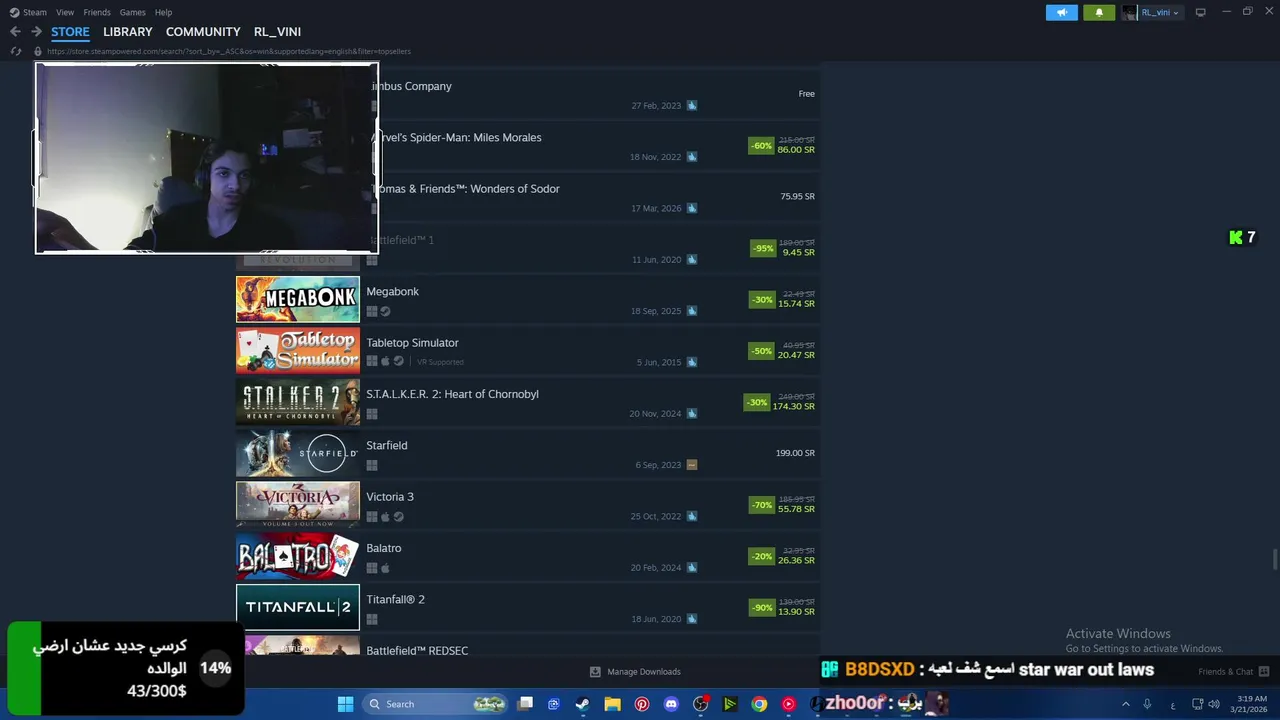The image size is (1280, 720).
Task: Open the Starfield thumbnail
Action: (298, 453)
